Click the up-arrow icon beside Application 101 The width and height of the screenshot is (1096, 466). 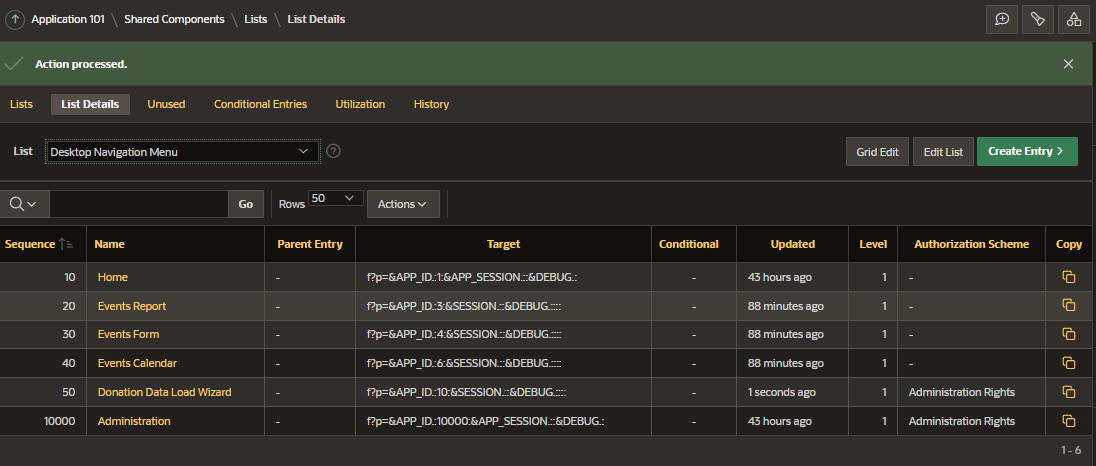pyautogui.click(x=15, y=20)
